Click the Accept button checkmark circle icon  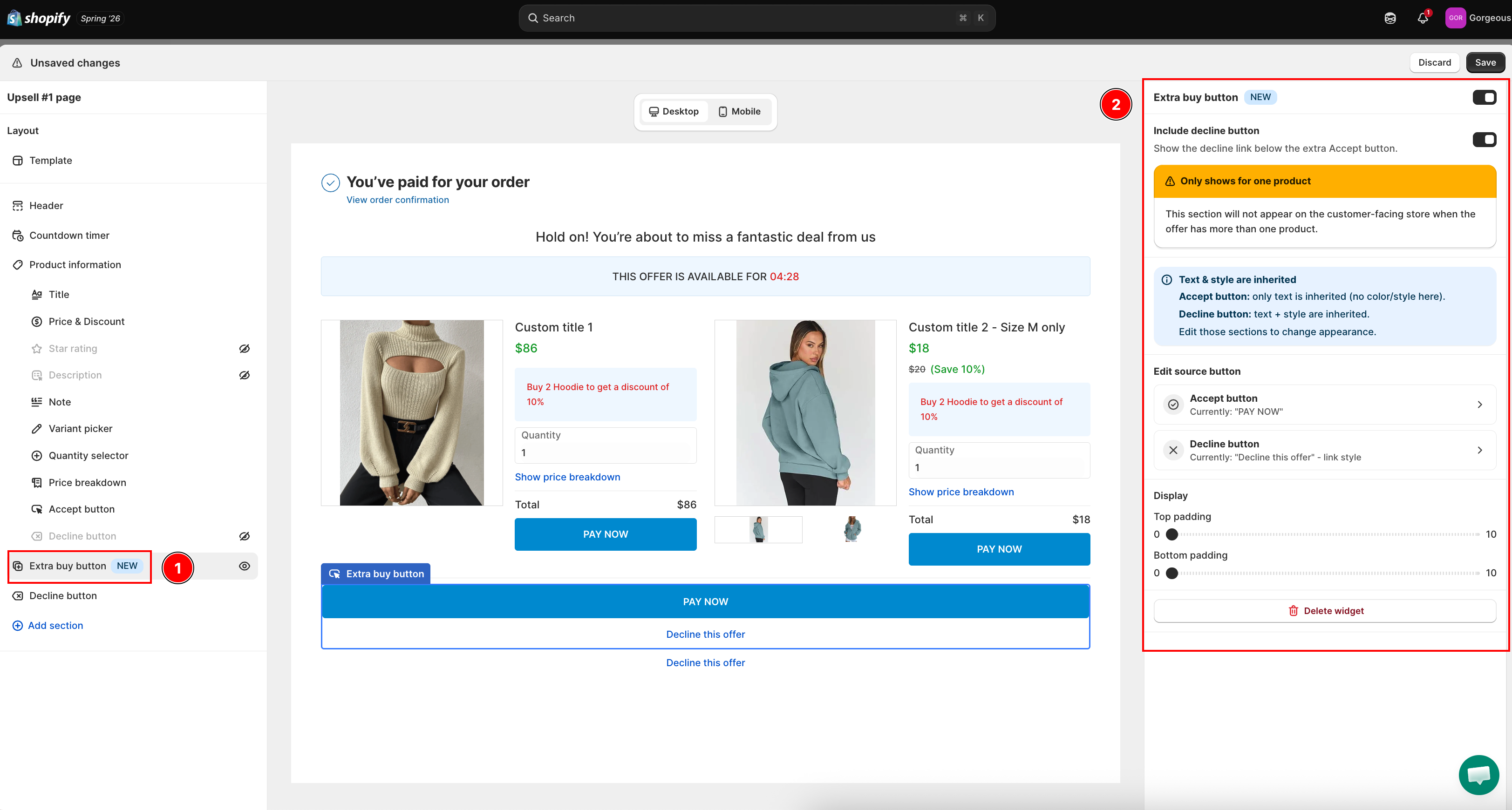coord(1173,404)
